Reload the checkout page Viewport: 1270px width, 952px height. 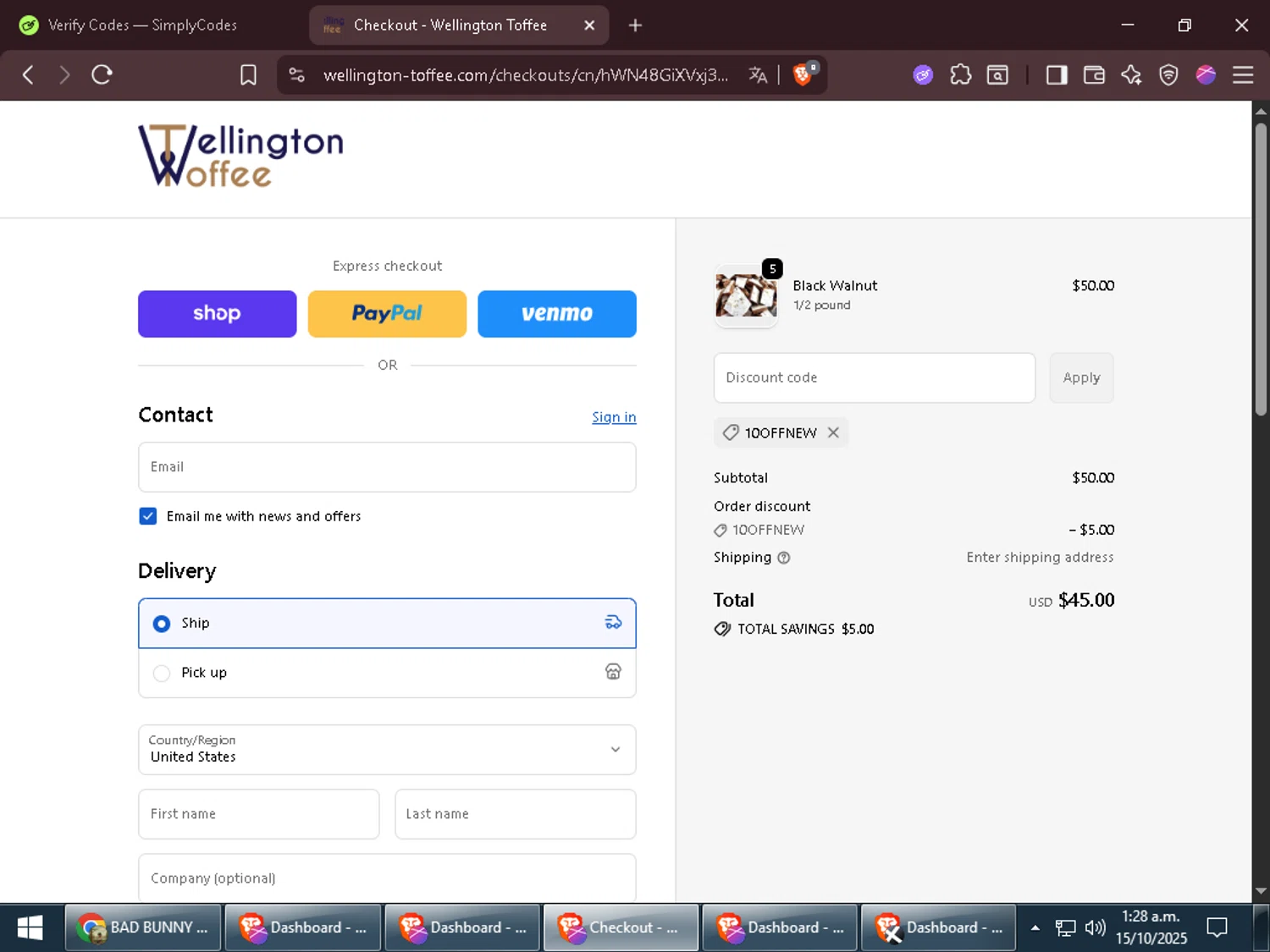102,74
